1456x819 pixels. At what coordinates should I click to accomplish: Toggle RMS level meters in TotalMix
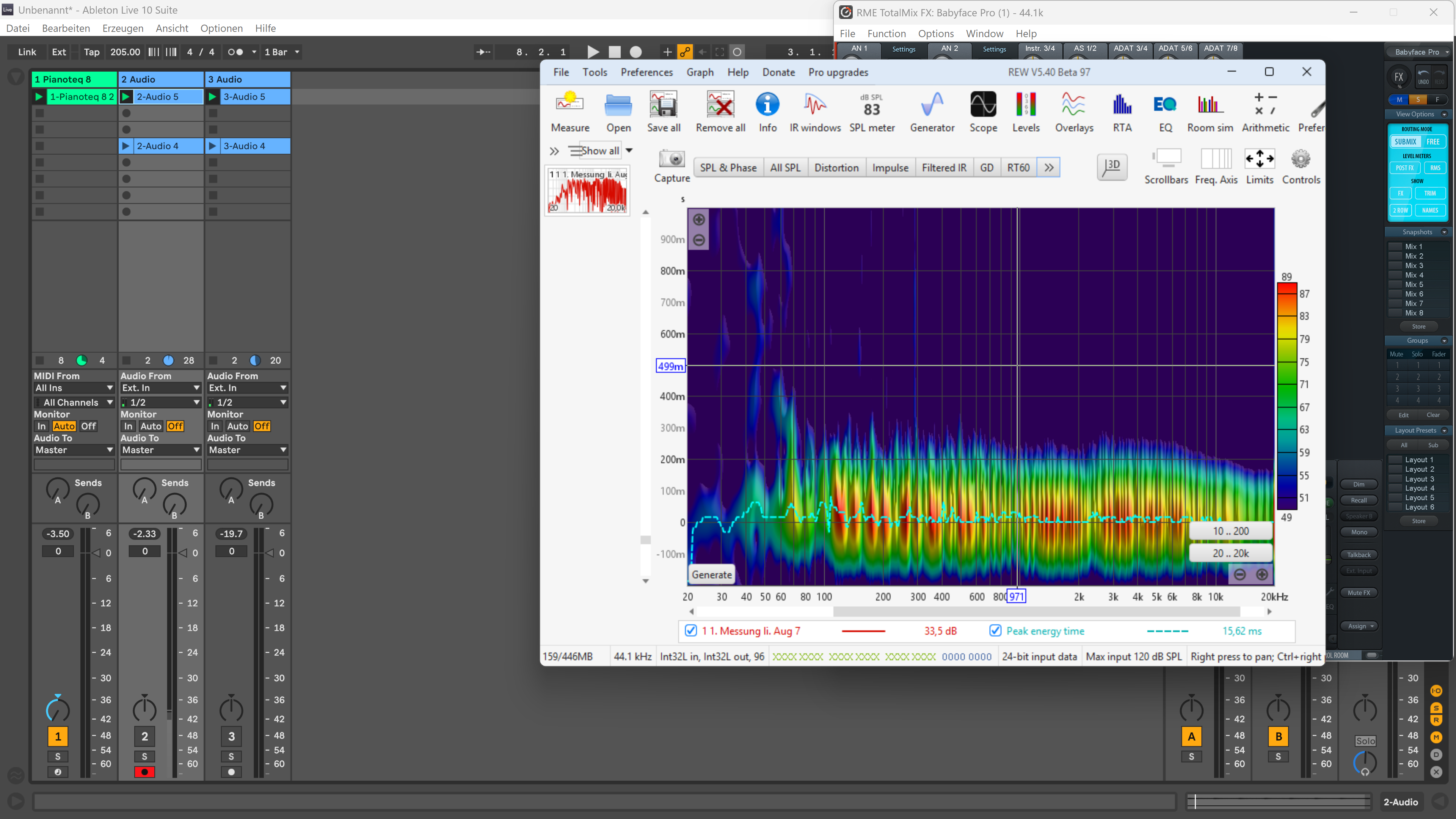1435,168
